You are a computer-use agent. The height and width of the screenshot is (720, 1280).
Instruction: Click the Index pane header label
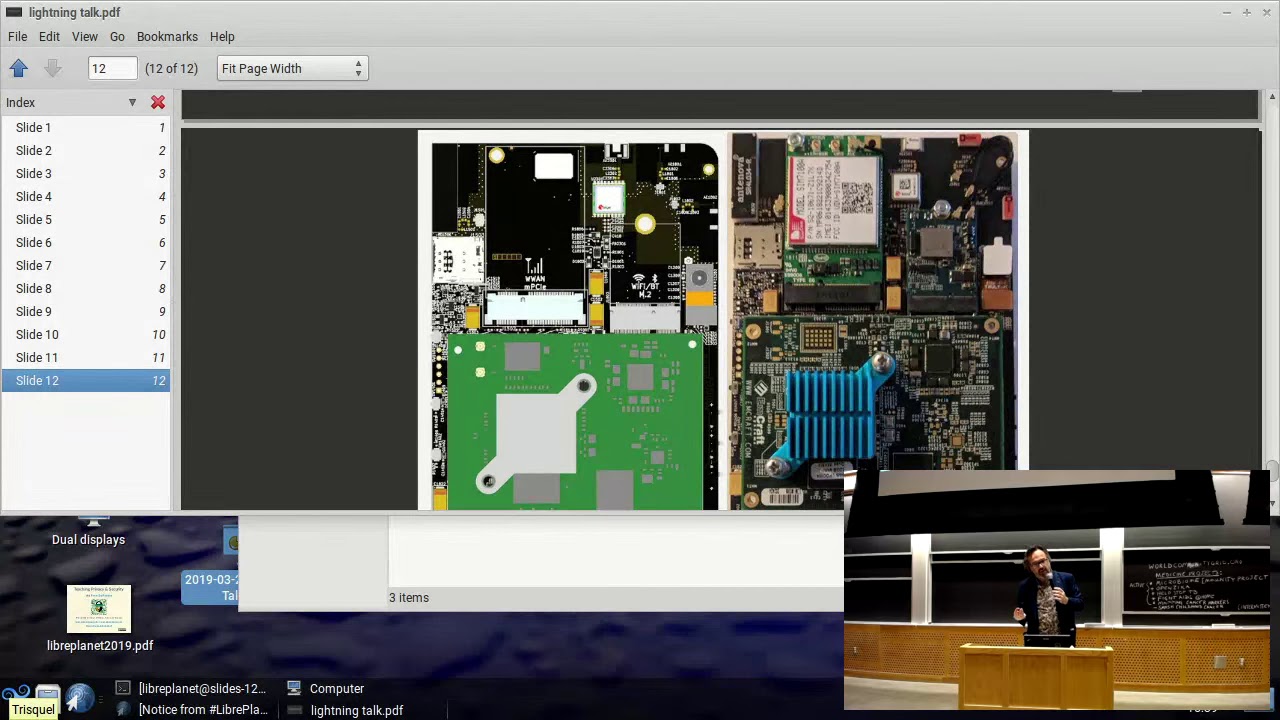[20, 102]
